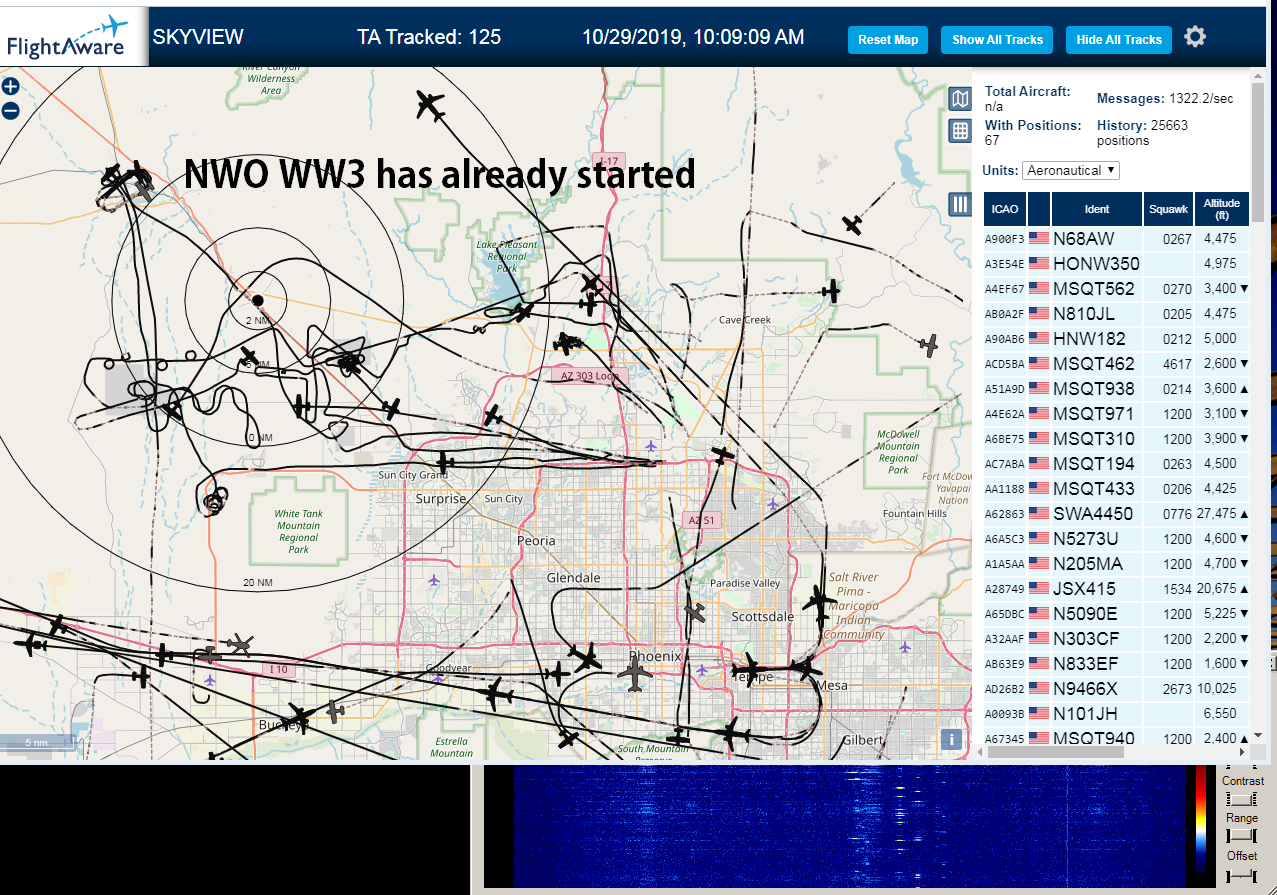Select the MSQT433 aircraft row

(x=1117, y=489)
